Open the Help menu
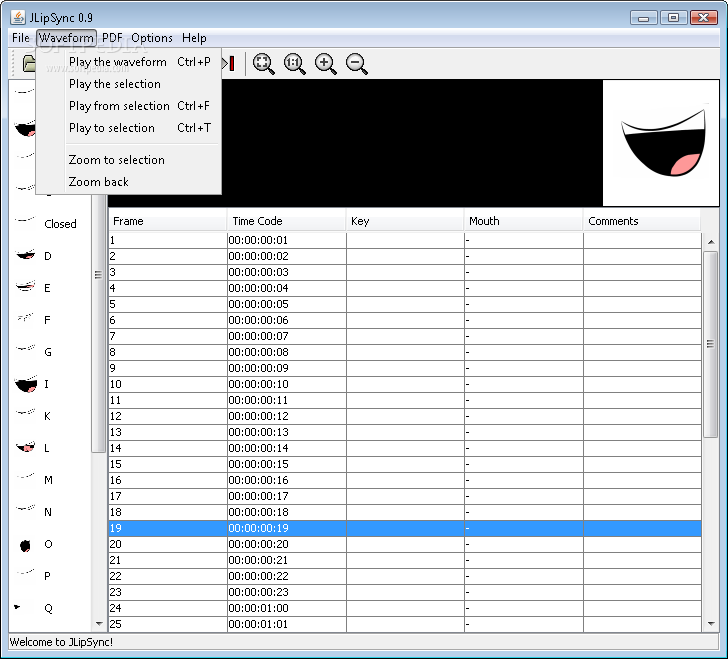The width and height of the screenshot is (728, 659). pos(194,38)
